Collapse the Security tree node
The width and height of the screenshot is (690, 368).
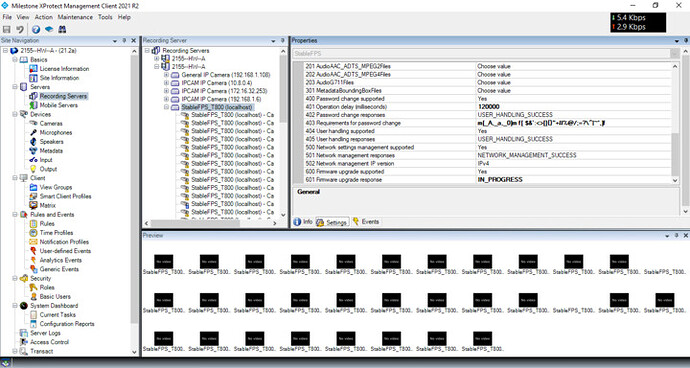pyautogui.click(x=15, y=278)
